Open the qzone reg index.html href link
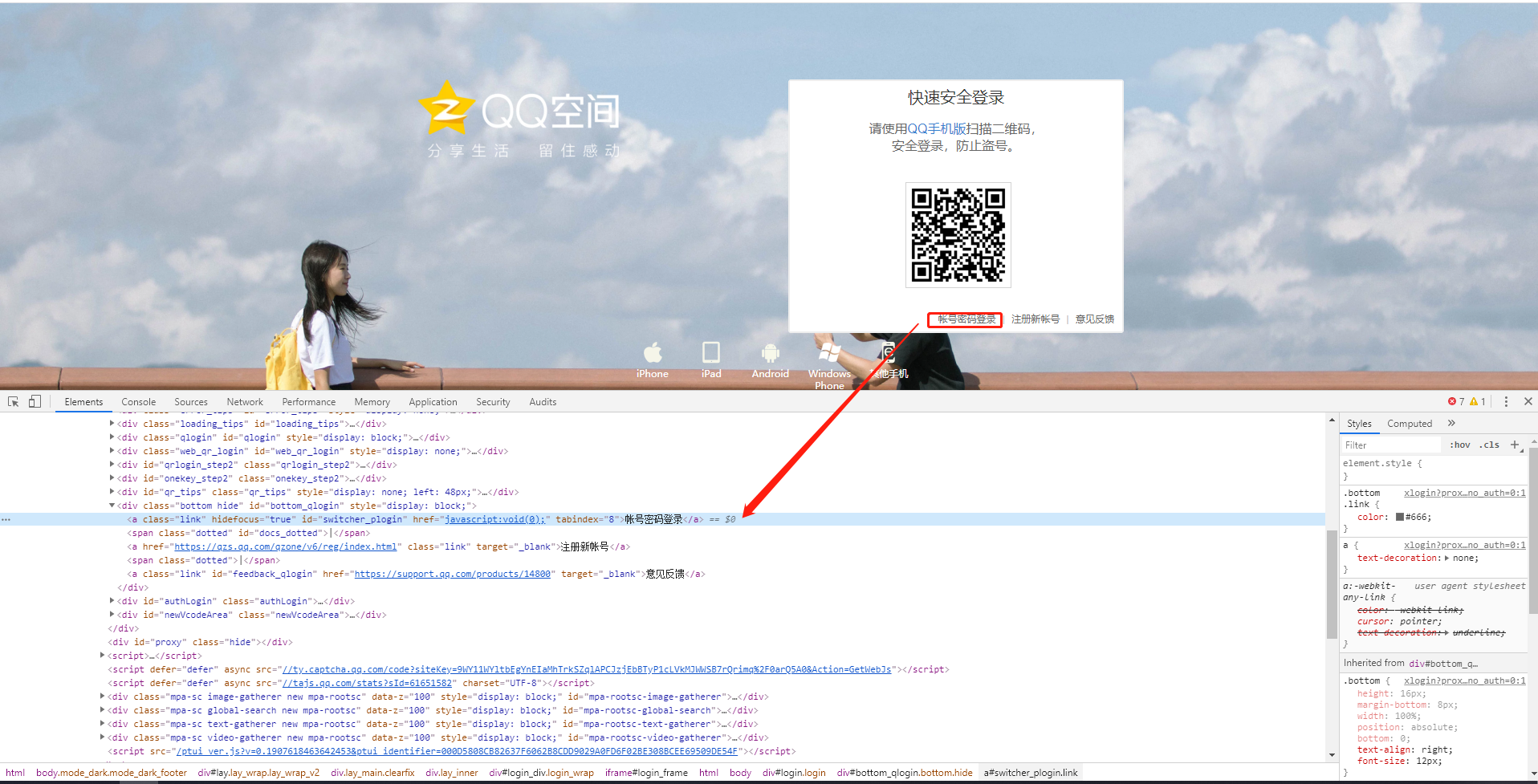The height and width of the screenshot is (784, 1538). click(x=286, y=546)
